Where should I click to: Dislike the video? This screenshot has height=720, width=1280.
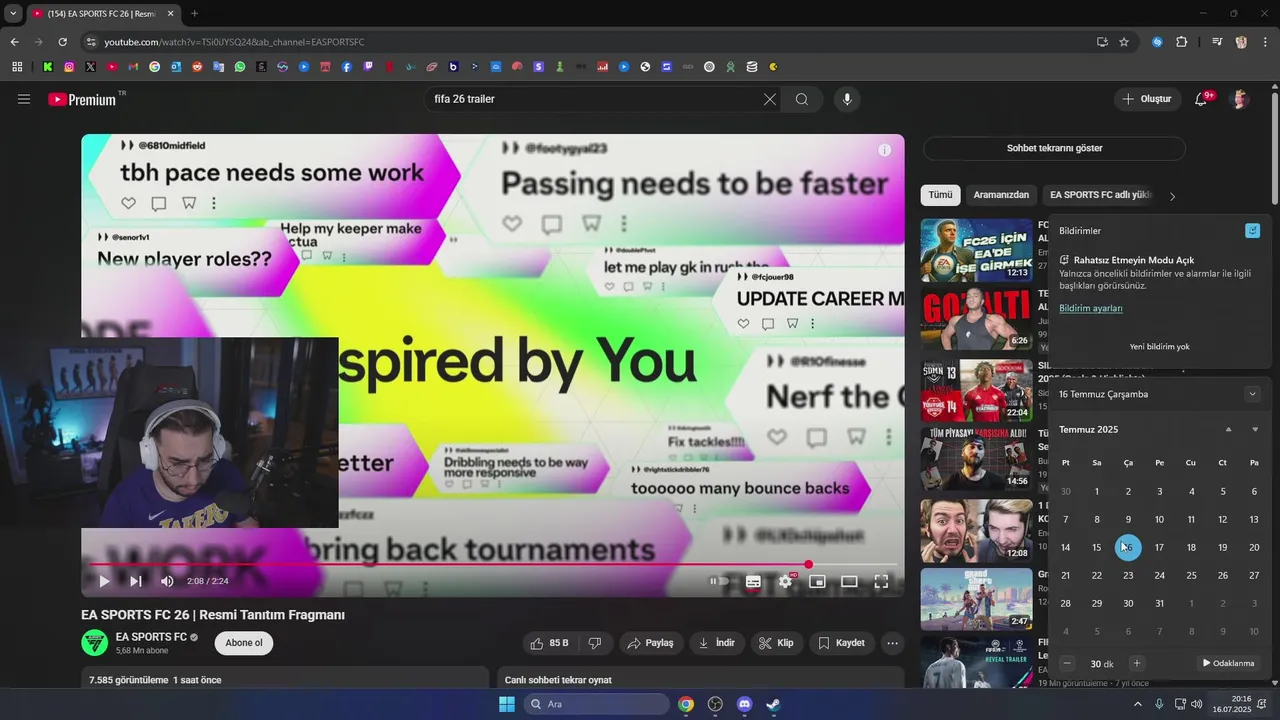[594, 643]
